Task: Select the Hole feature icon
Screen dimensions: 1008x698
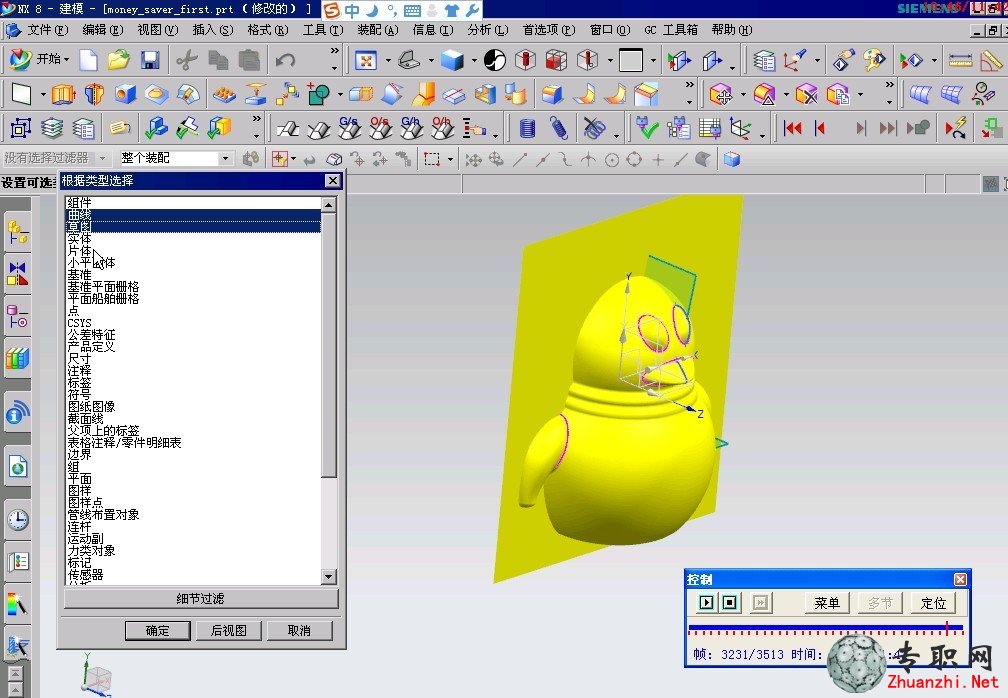Action: (125, 94)
